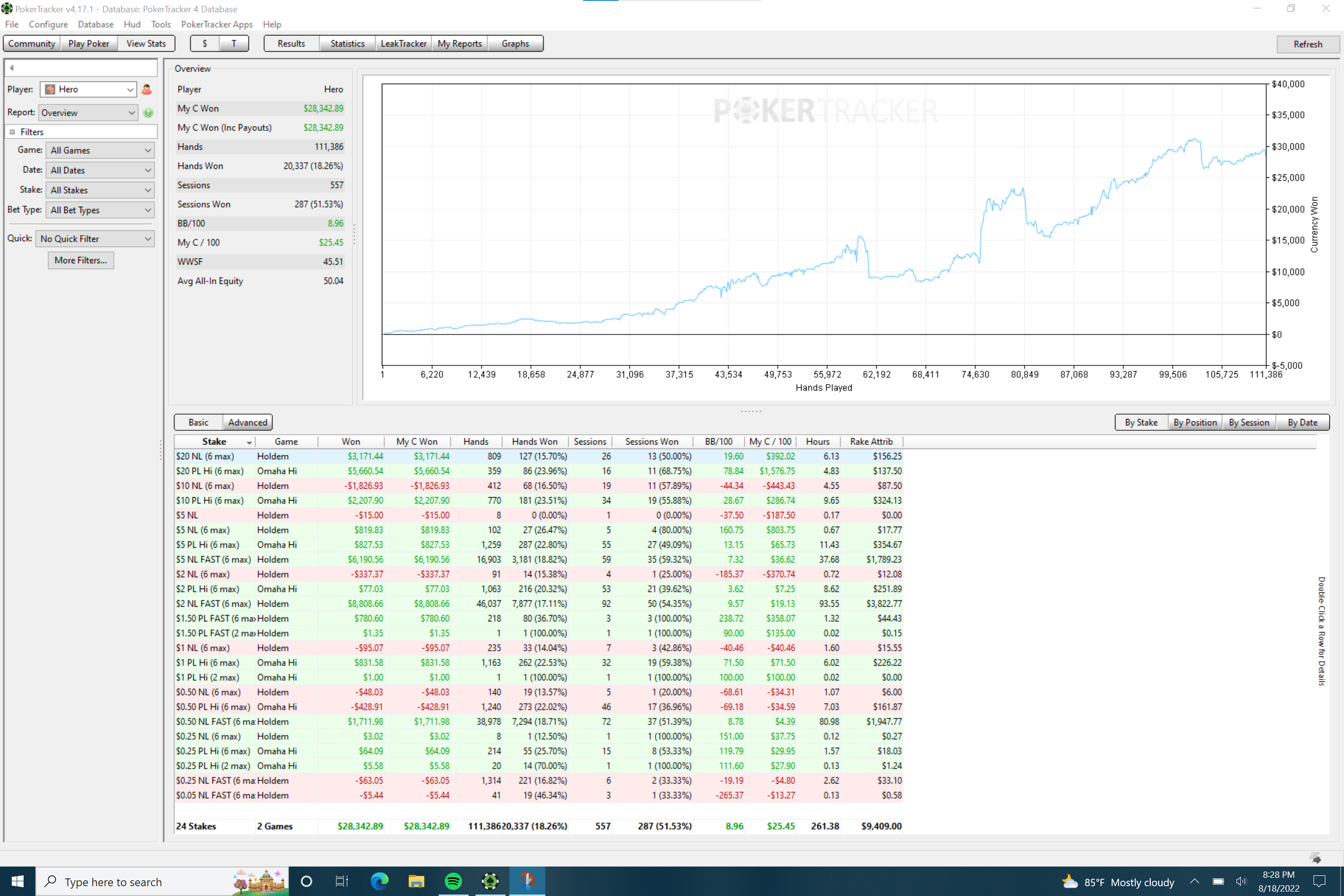Select the tournament T toggle
Viewport: 1344px width, 896px height.
pos(234,43)
